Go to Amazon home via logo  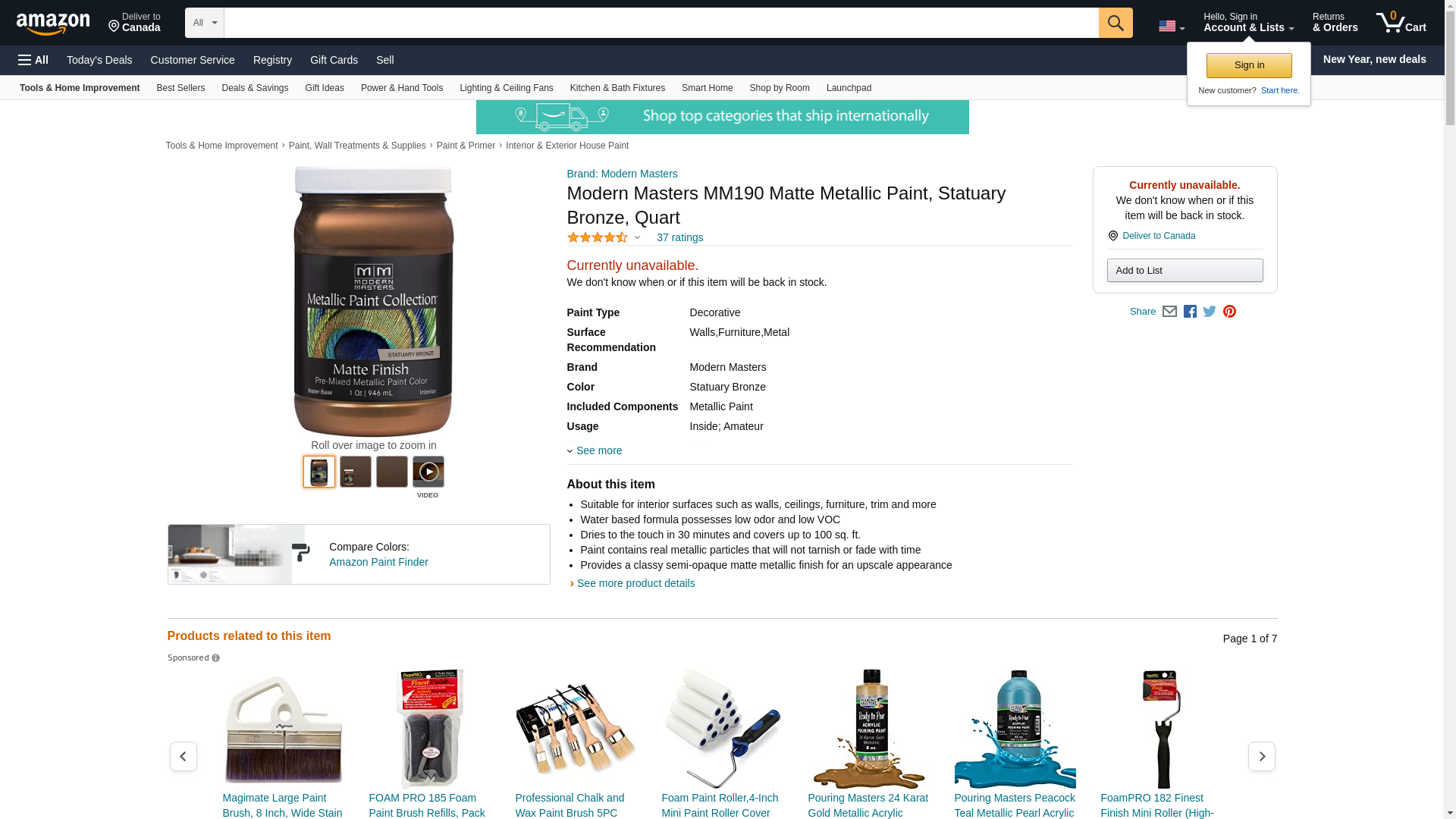click(x=53, y=24)
